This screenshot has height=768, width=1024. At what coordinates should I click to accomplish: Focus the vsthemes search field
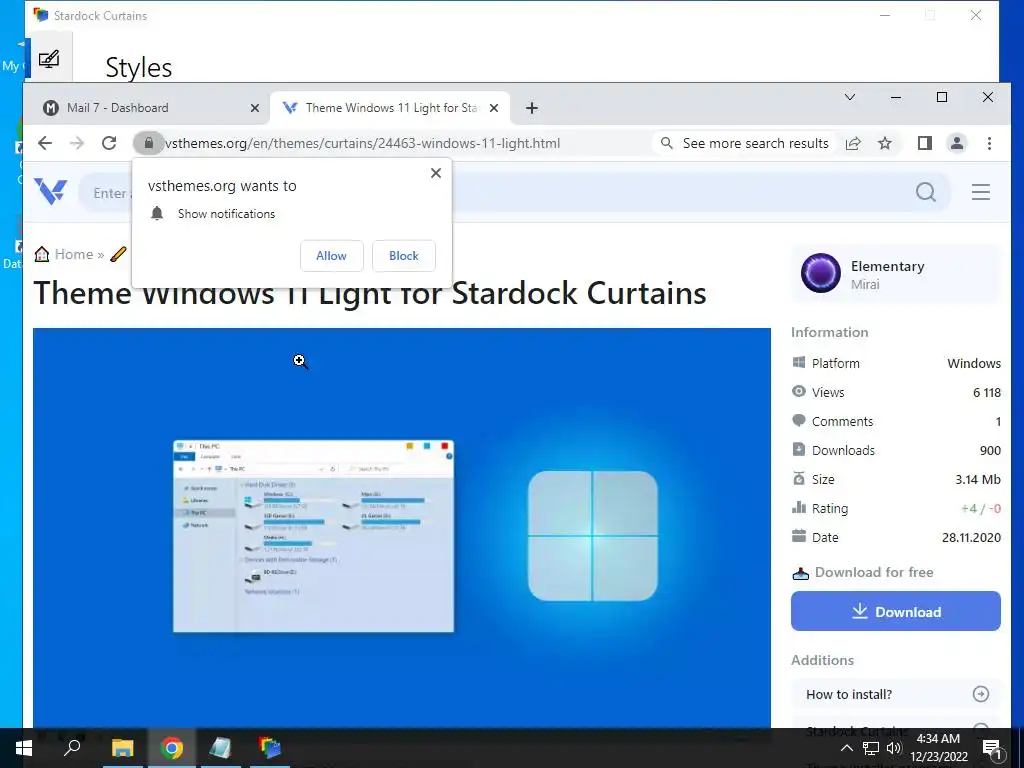coord(515,193)
